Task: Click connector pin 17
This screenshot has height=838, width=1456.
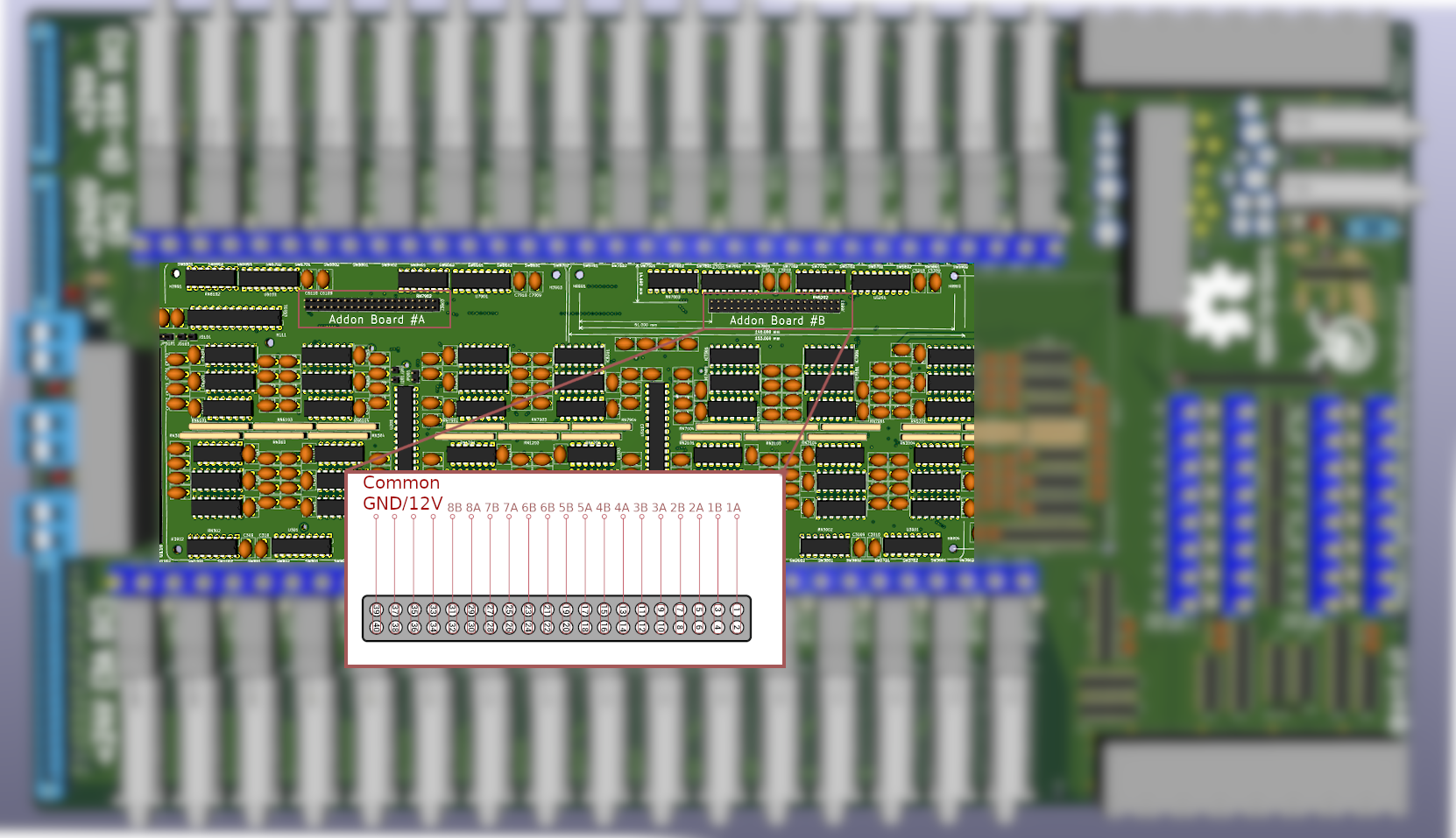Action: [x=585, y=609]
